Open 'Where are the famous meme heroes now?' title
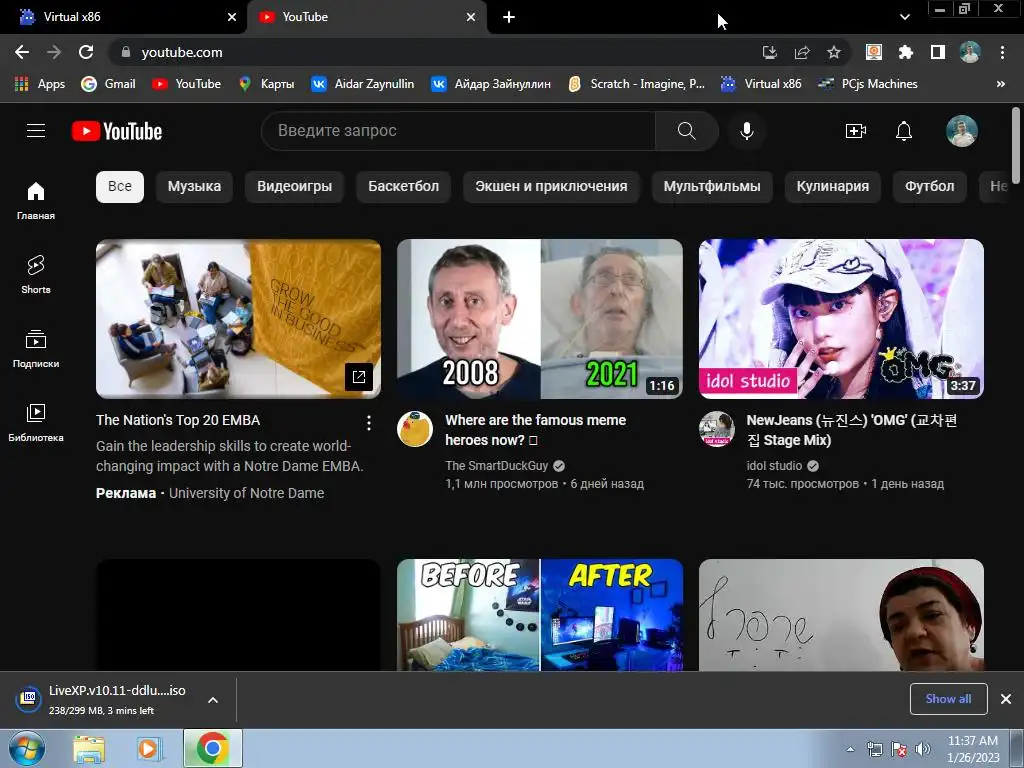Image resolution: width=1024 pixels, height=768 pixels. (x=536, y=430)
